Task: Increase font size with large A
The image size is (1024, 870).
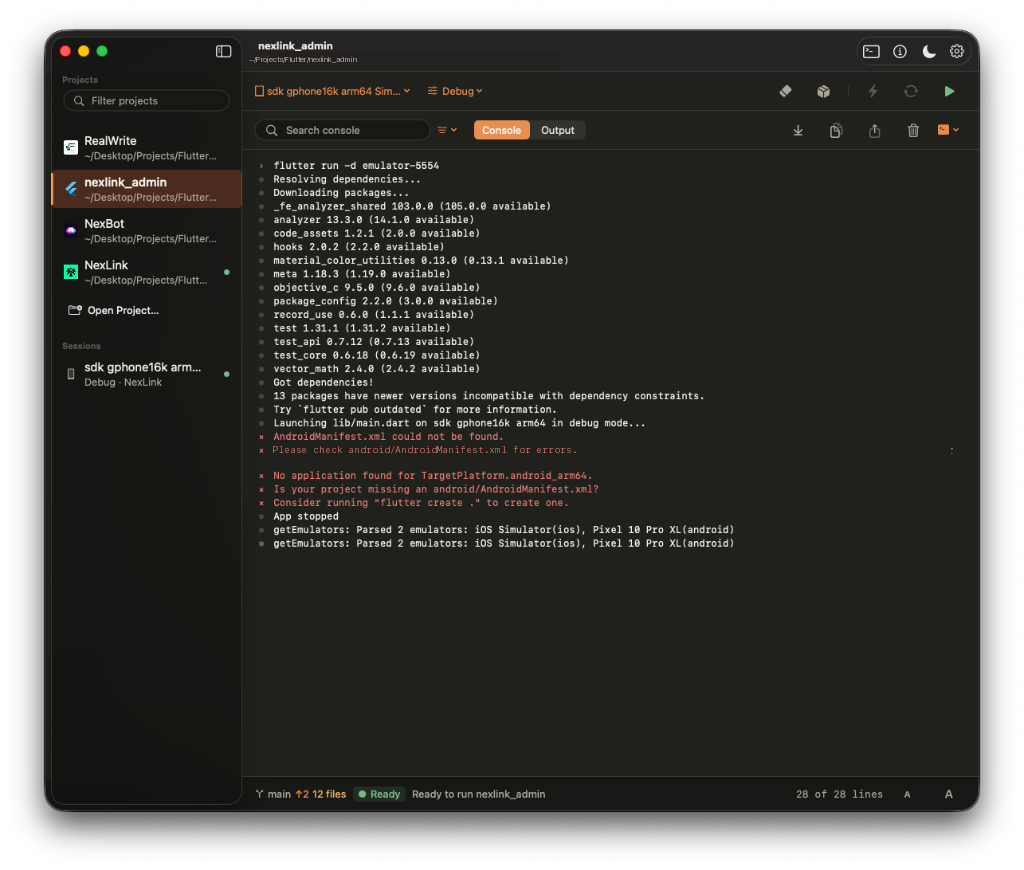Action: (948, 794)
